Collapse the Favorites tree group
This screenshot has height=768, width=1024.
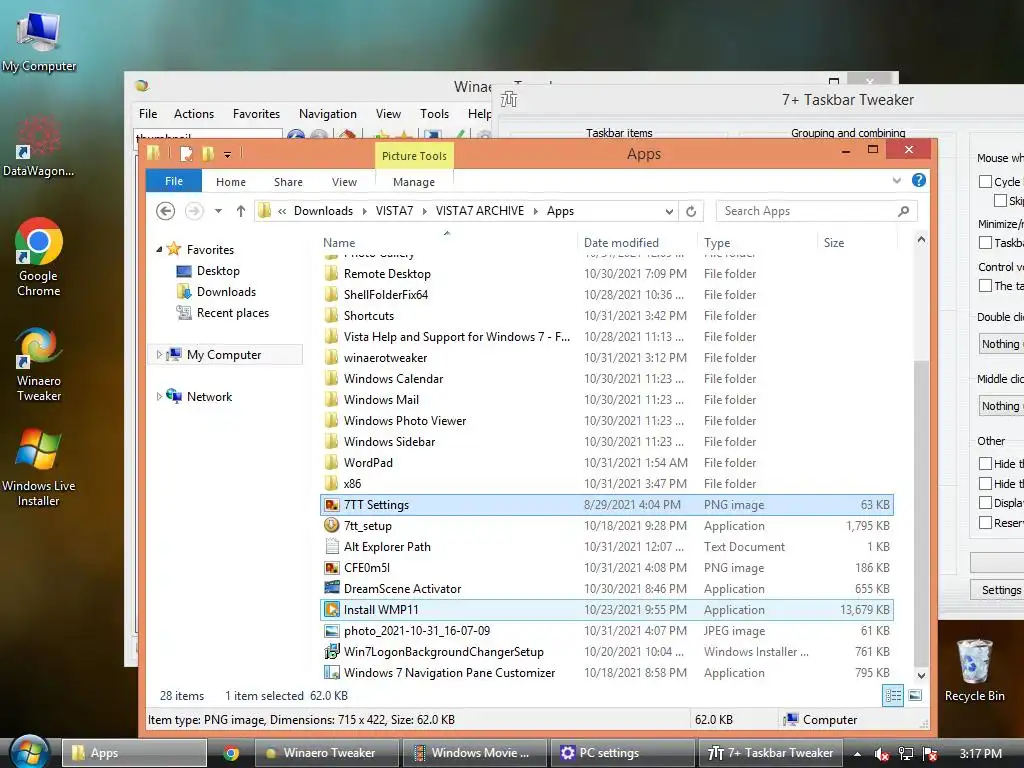pyautogui.click(x=159, y=249)
